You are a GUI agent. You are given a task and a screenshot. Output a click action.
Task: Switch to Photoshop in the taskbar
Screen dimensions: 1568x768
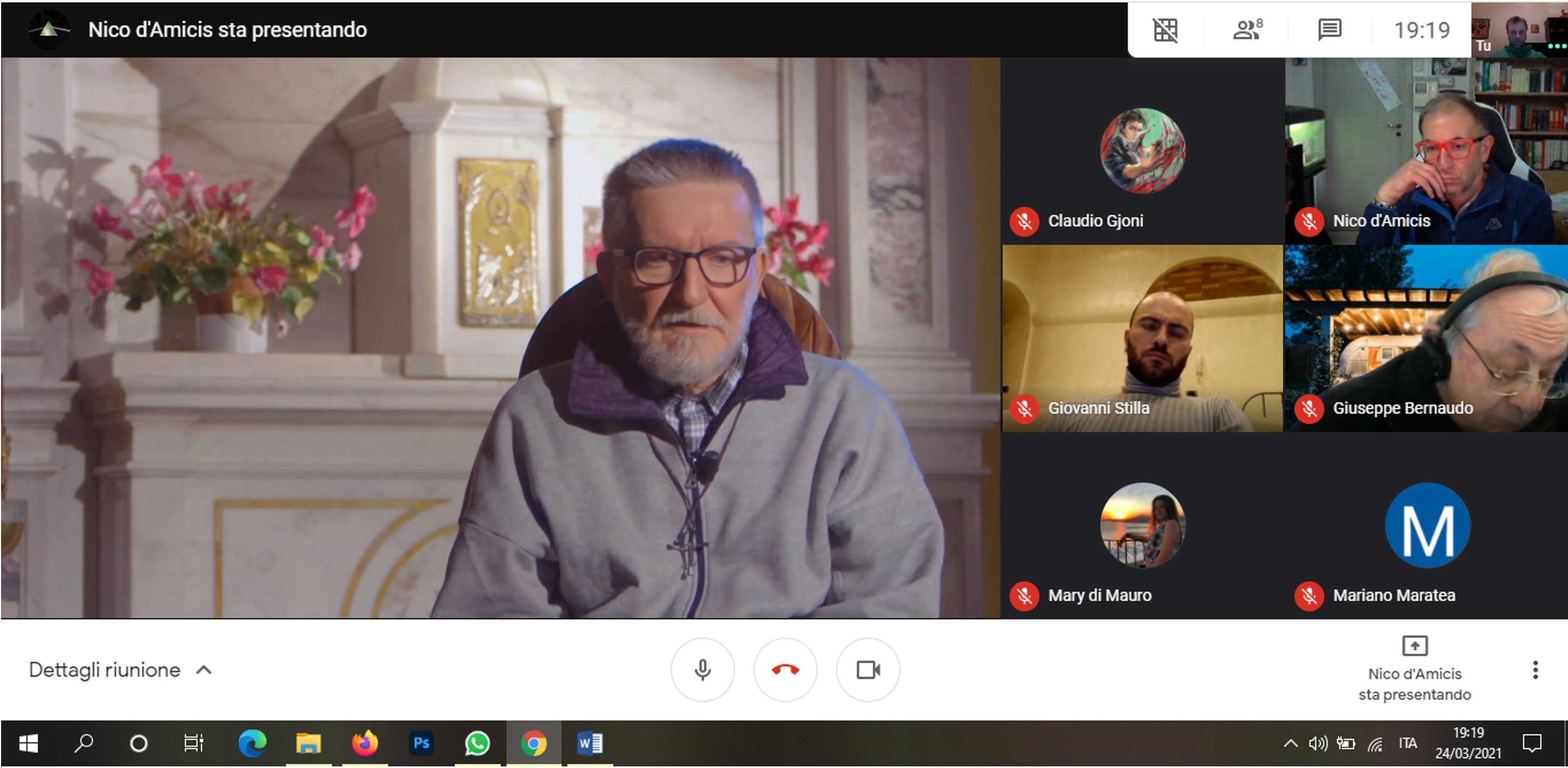(x=420, y=743)
